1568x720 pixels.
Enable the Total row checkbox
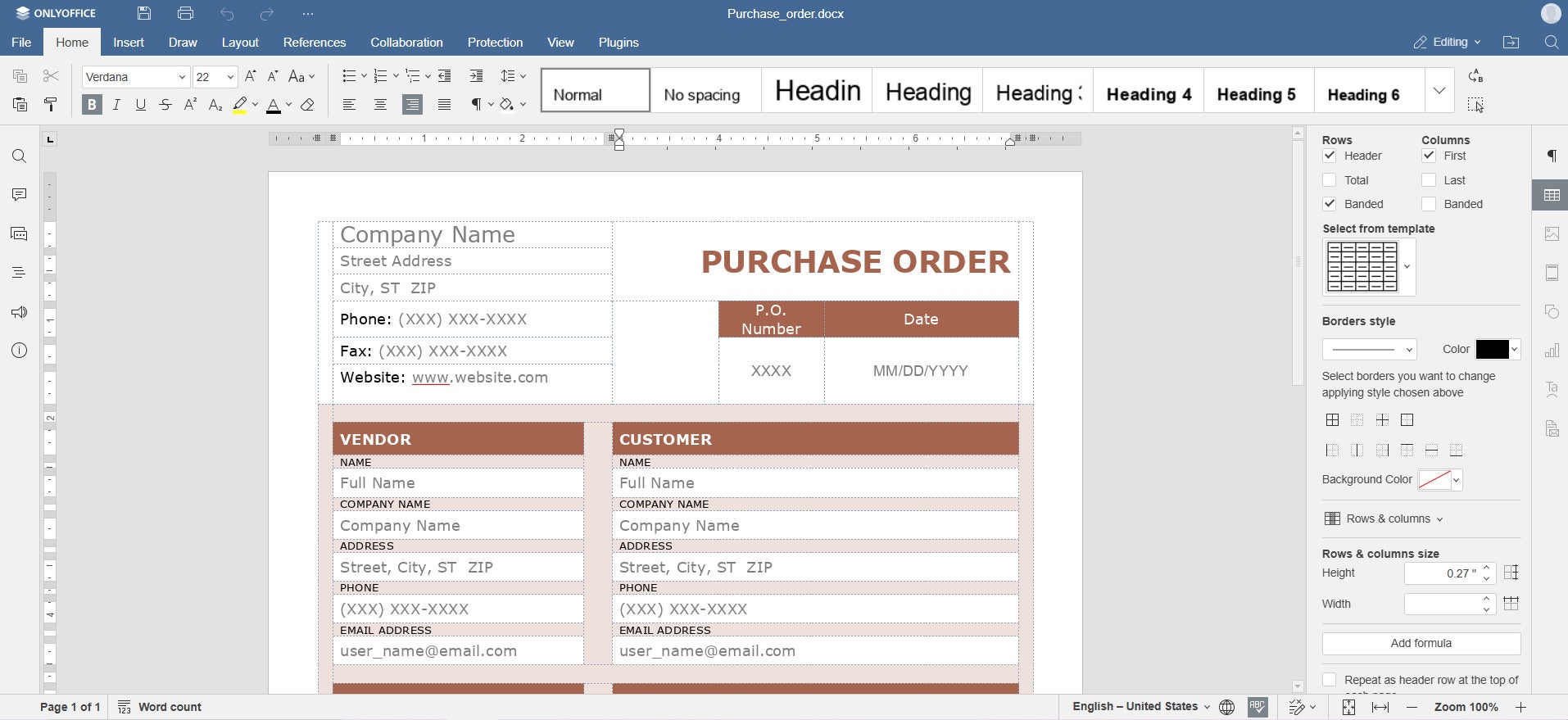(x=1330, y=180)
